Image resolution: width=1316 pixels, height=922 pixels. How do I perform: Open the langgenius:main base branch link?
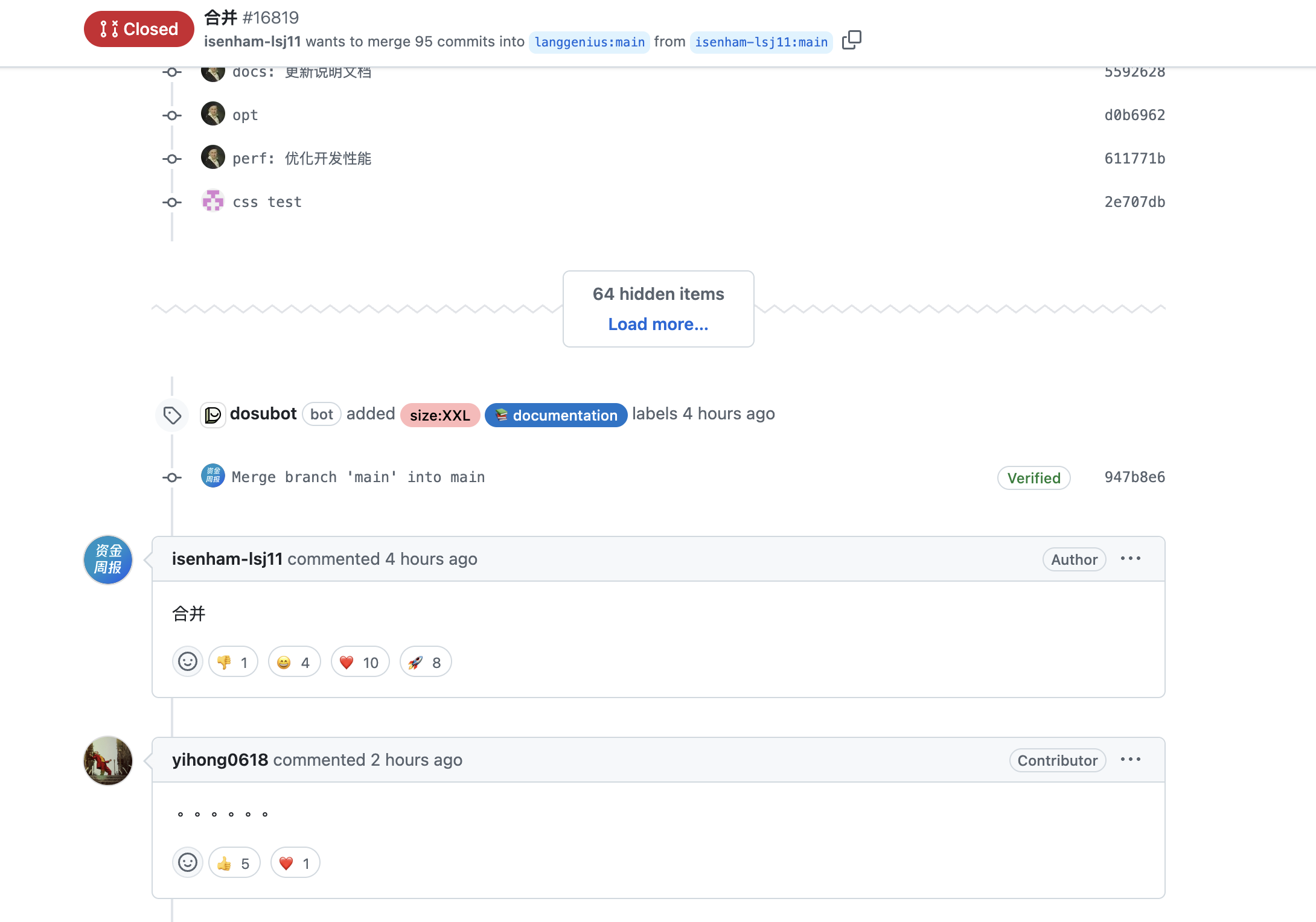pos(589,42)
